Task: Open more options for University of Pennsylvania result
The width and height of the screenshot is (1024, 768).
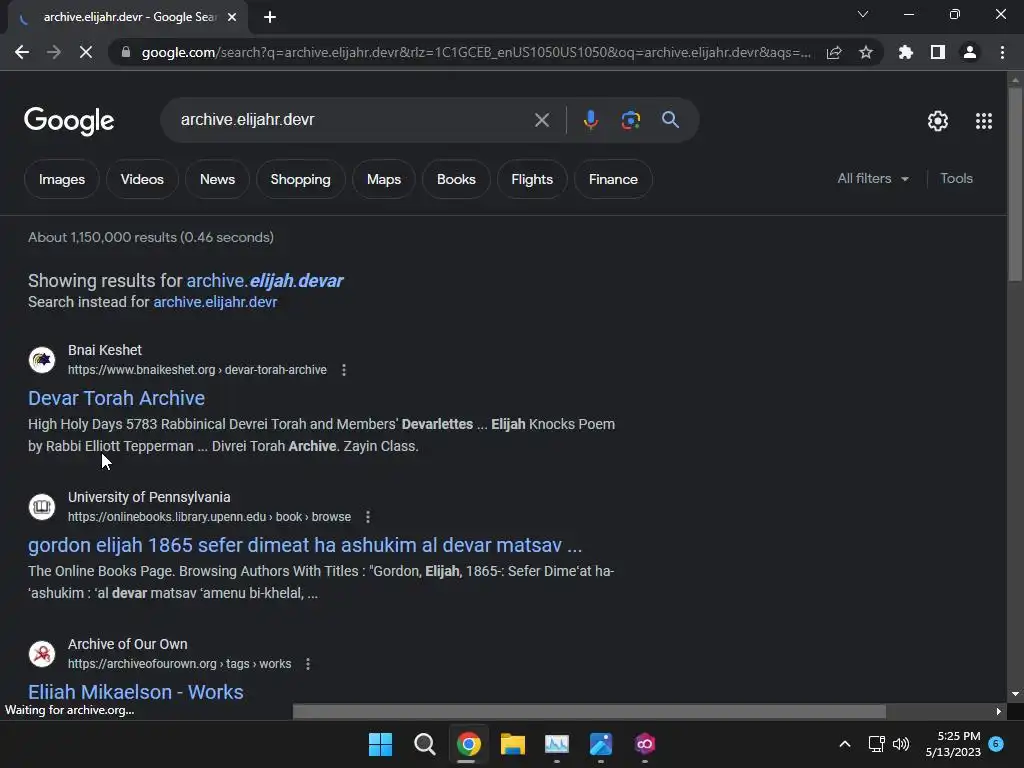Action: pyautogui.click(x=368, y=517)
